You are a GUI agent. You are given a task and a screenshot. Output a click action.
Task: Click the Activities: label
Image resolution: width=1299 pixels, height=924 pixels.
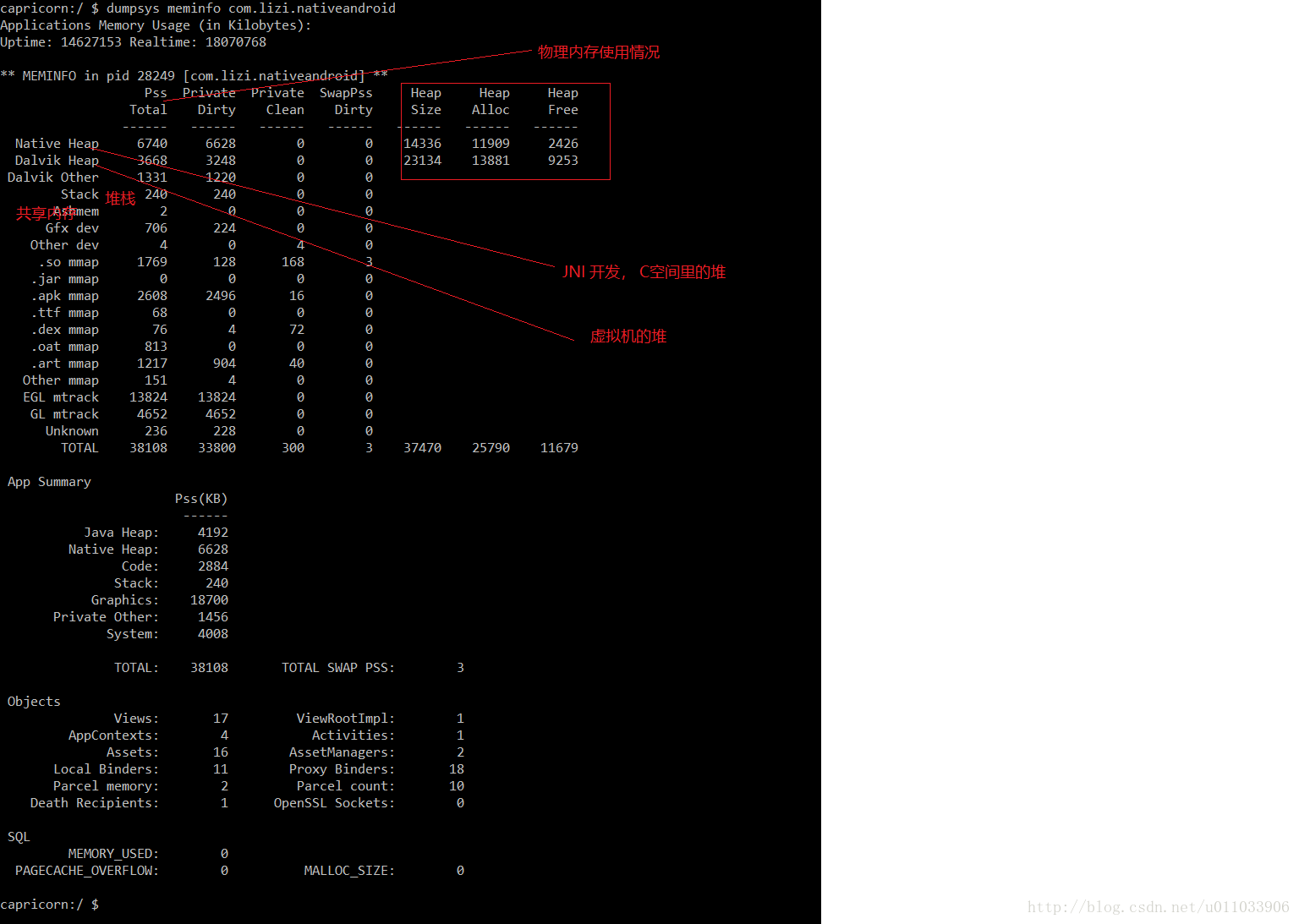pos(354,735)
